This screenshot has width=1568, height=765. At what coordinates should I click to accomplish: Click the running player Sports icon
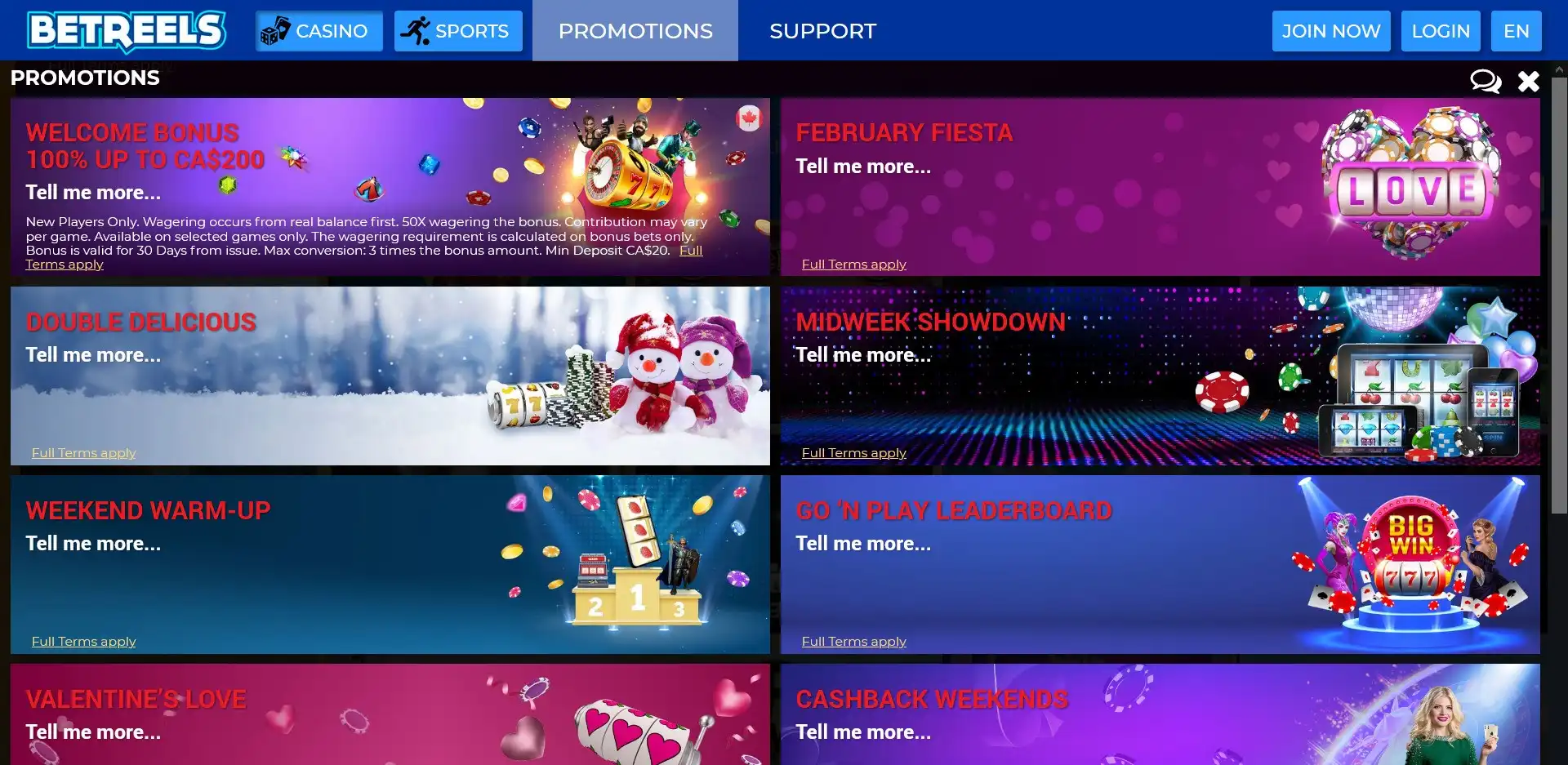point(416,31)
